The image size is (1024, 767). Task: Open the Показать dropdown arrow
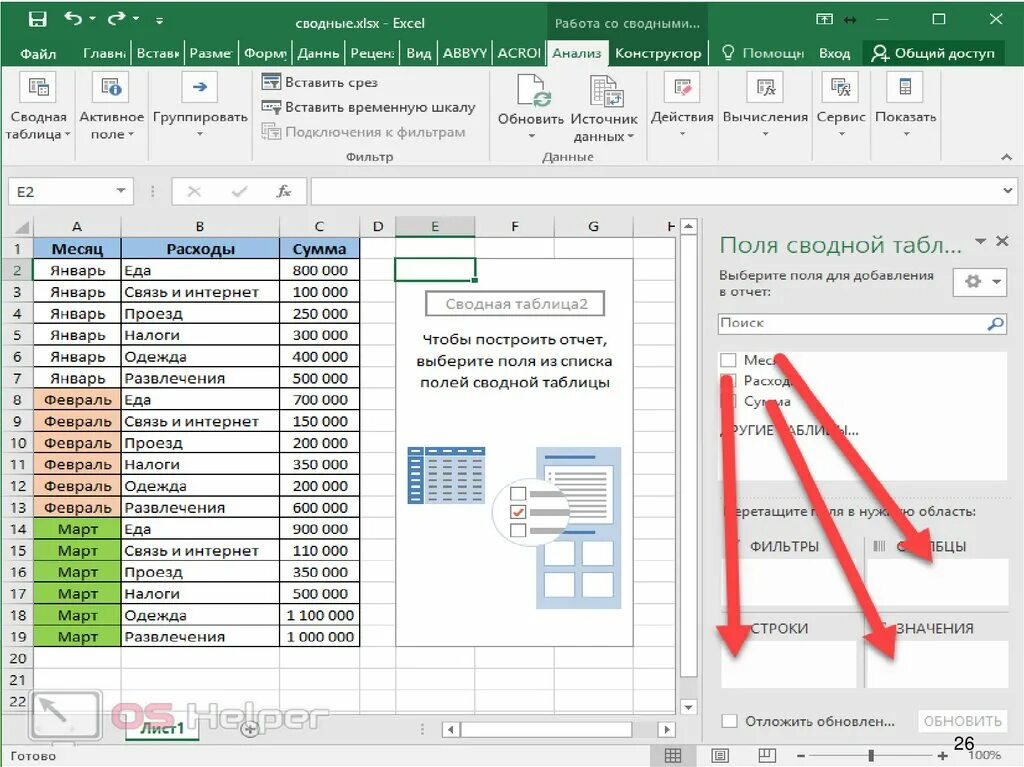tap(906, 134)
